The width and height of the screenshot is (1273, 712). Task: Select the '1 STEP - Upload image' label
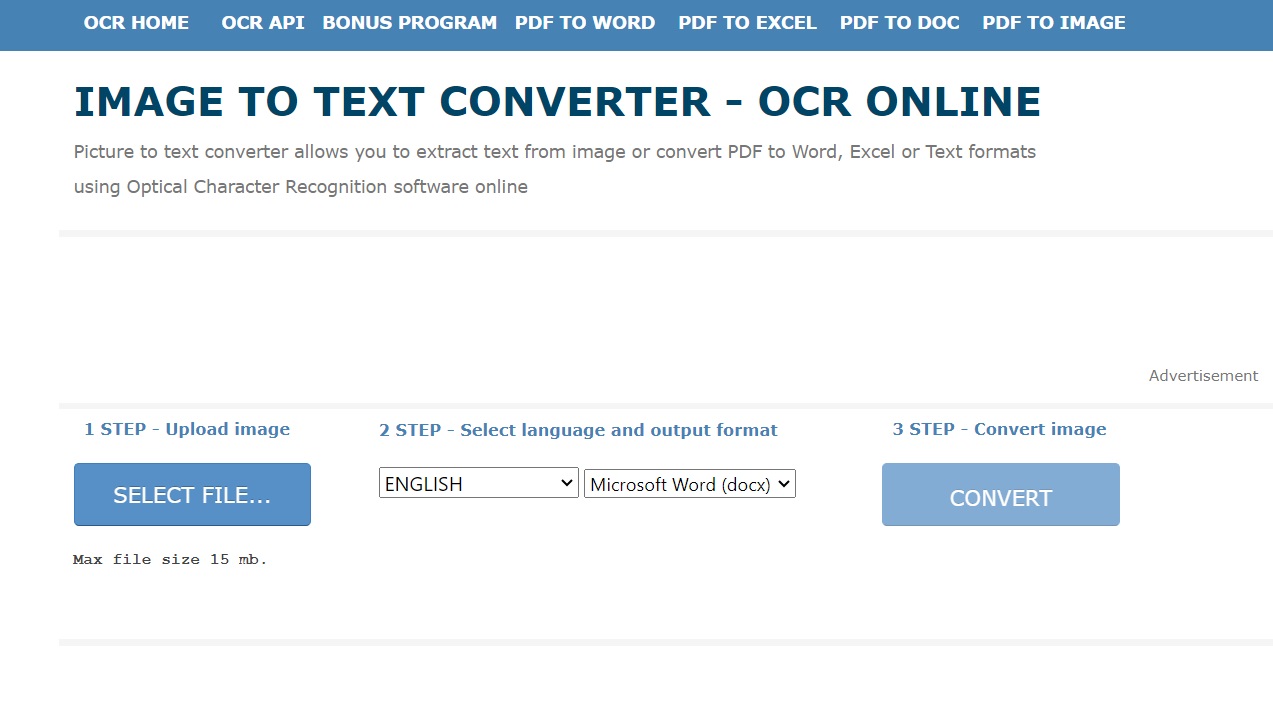pyautogui.click(x=187, y=429)
